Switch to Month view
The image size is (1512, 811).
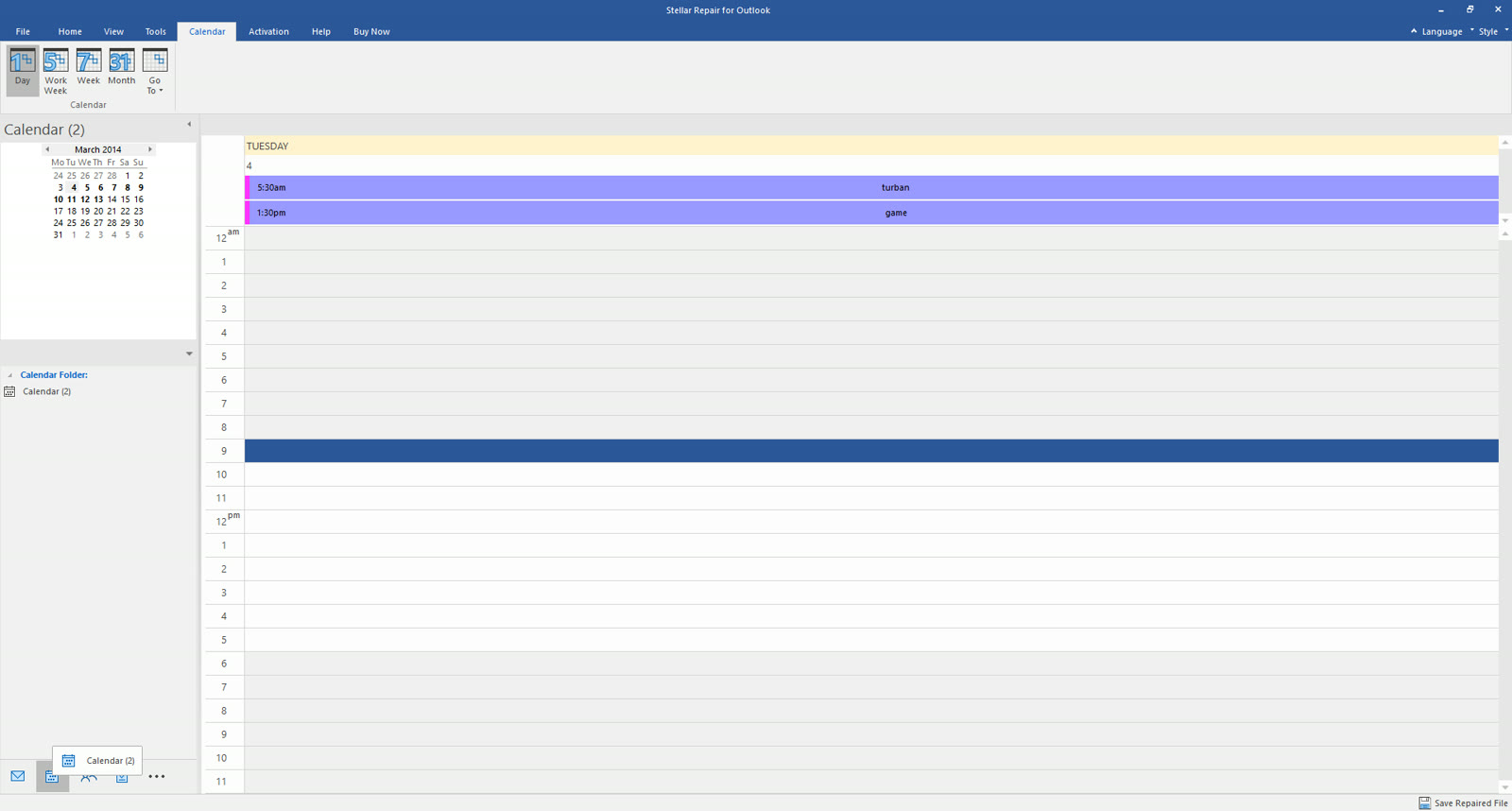(122, 70)
